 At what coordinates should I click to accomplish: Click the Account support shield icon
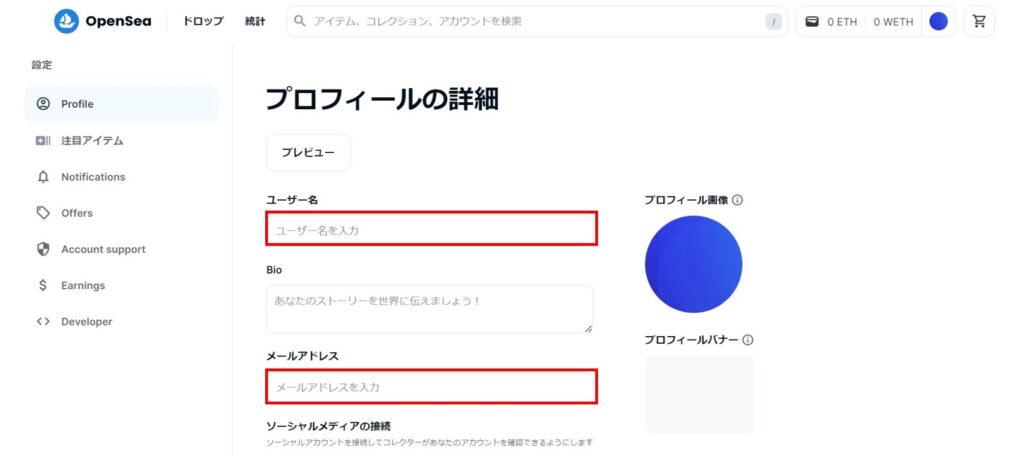tap(43, 249)
